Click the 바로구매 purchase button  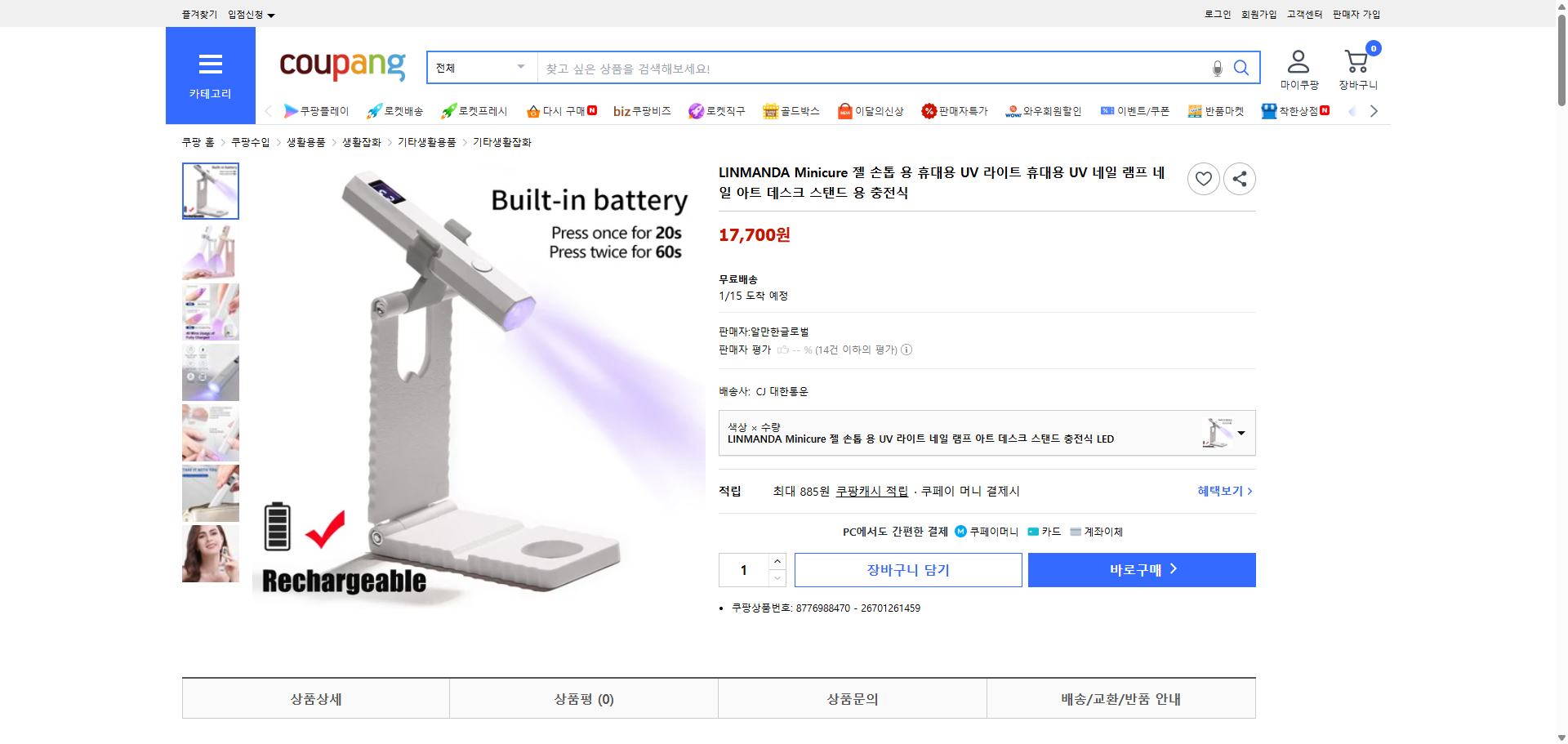(1141, 569)
